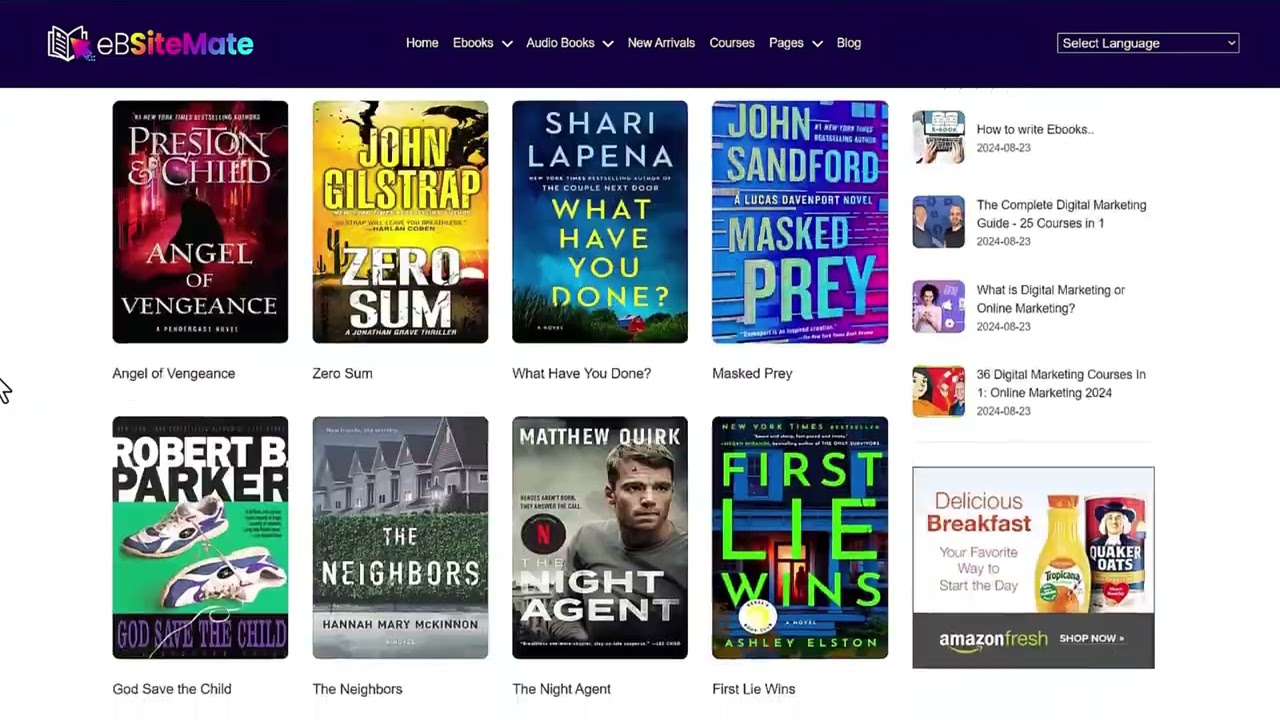Open The Neighbors title link
1280x720 pixels.
click(x=357, y=689)
